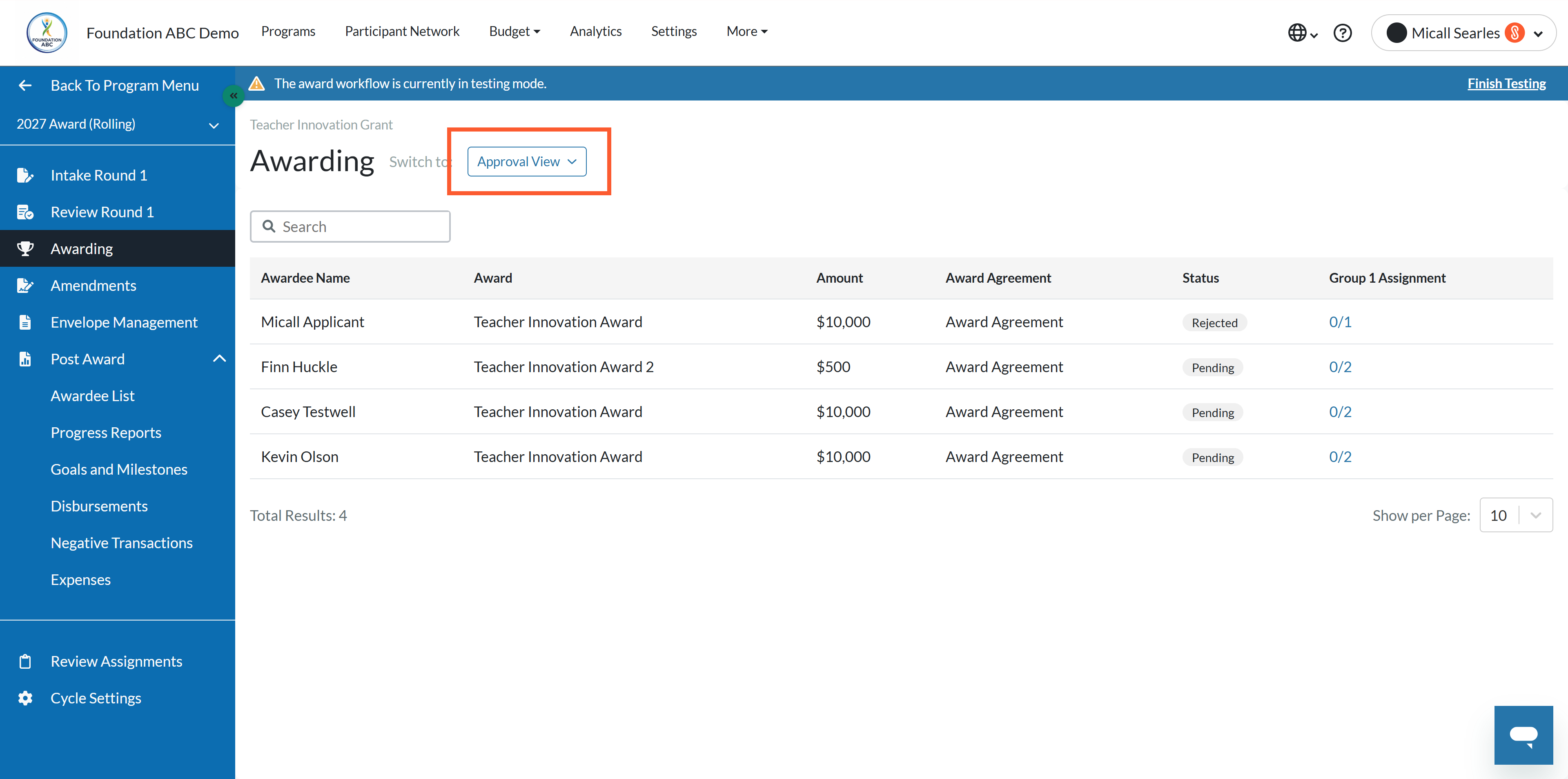The height and width of the screenshot is (779, 1568).
Task: Open the language globe selector
Action: pyautogui.click(x=1302, y=33)
